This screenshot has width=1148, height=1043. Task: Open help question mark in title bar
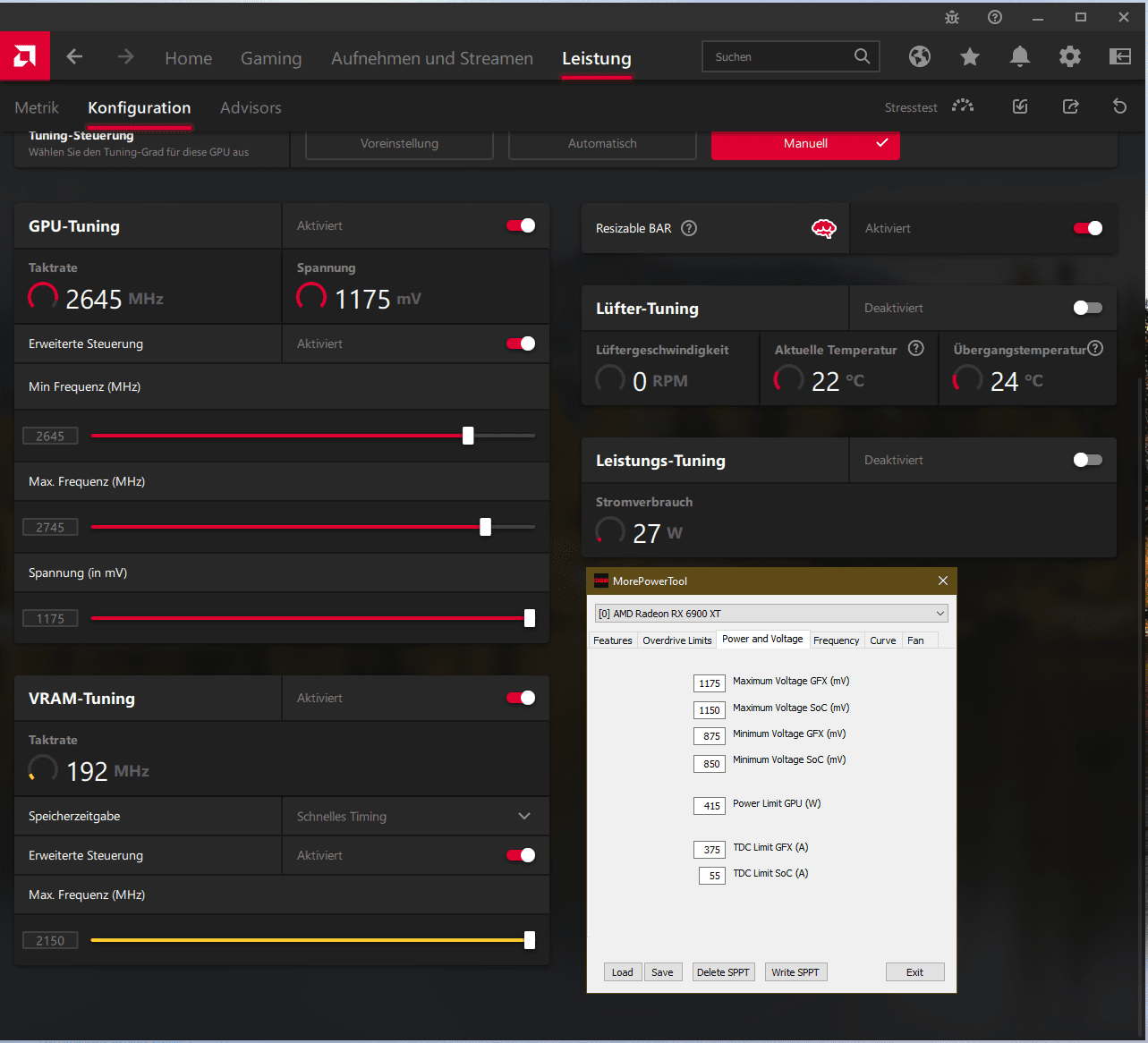(x=995, y=17)
